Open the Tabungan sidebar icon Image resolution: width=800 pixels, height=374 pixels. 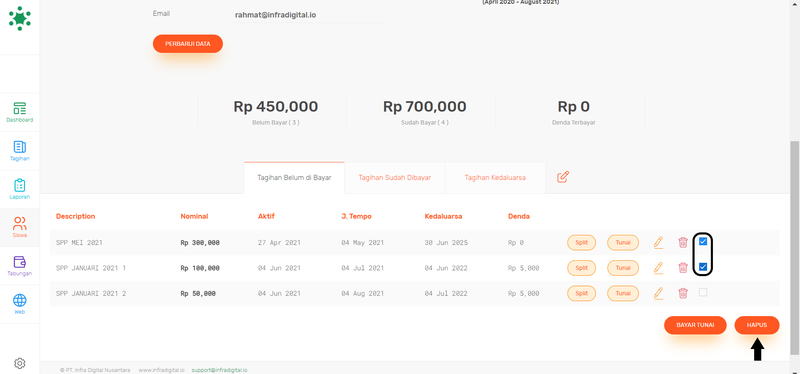pyautogui.click(x=20, y=266)
